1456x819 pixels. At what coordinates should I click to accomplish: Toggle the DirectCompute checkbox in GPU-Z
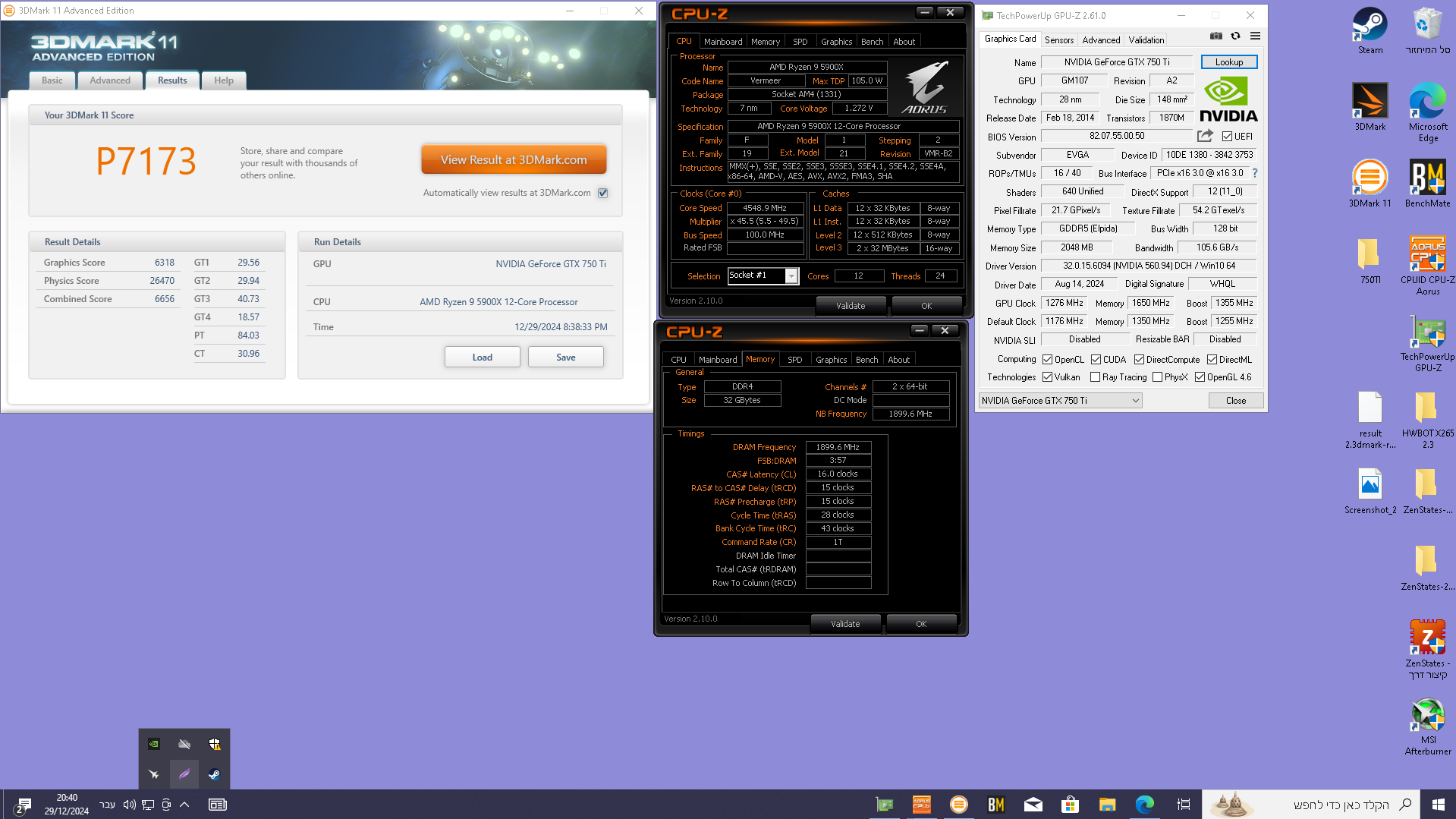1139,360
